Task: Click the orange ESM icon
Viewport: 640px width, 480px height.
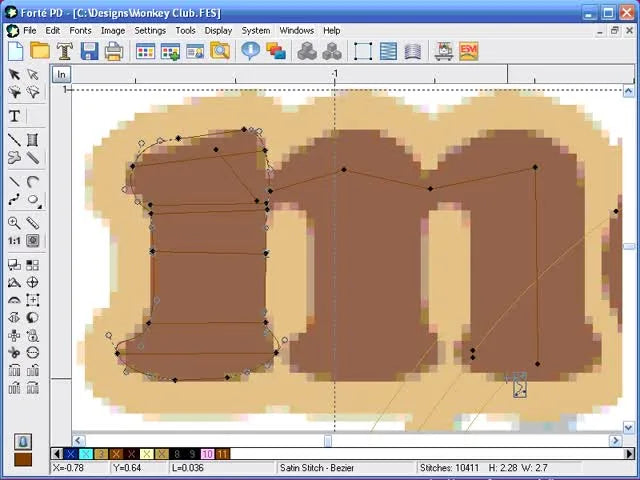Action: click(469, 51)
